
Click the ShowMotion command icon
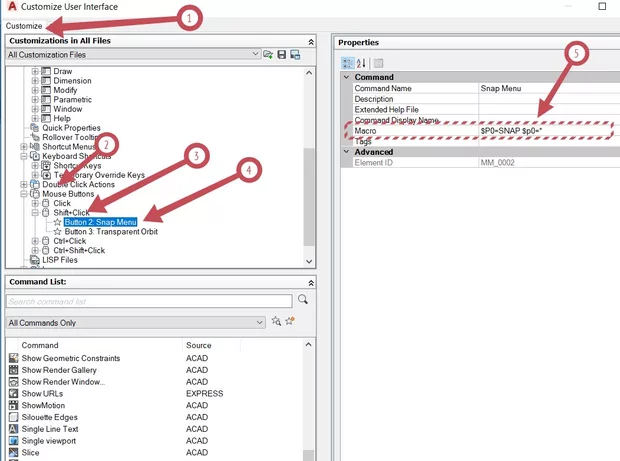click(14, 406)
